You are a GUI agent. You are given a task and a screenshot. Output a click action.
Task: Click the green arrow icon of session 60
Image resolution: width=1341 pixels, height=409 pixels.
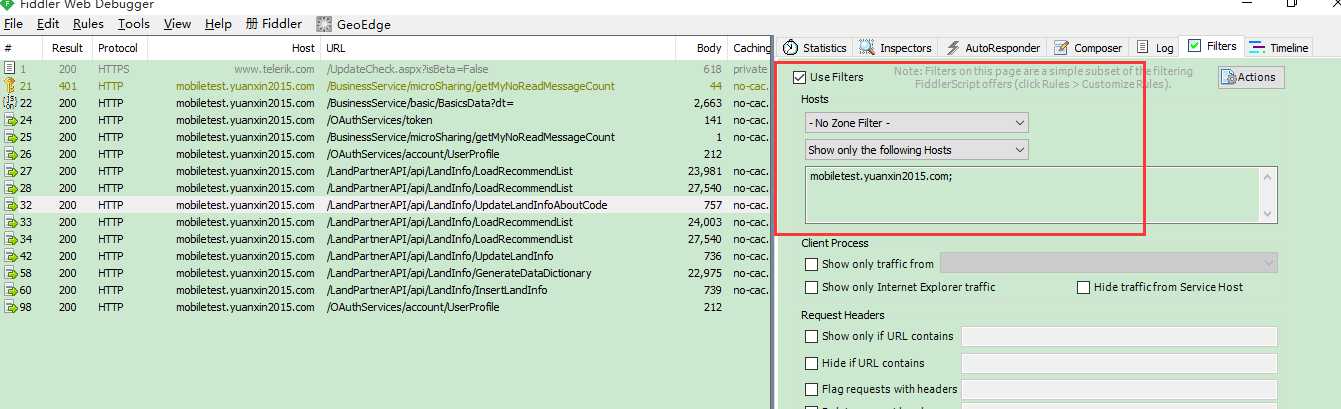click(10, 290)
